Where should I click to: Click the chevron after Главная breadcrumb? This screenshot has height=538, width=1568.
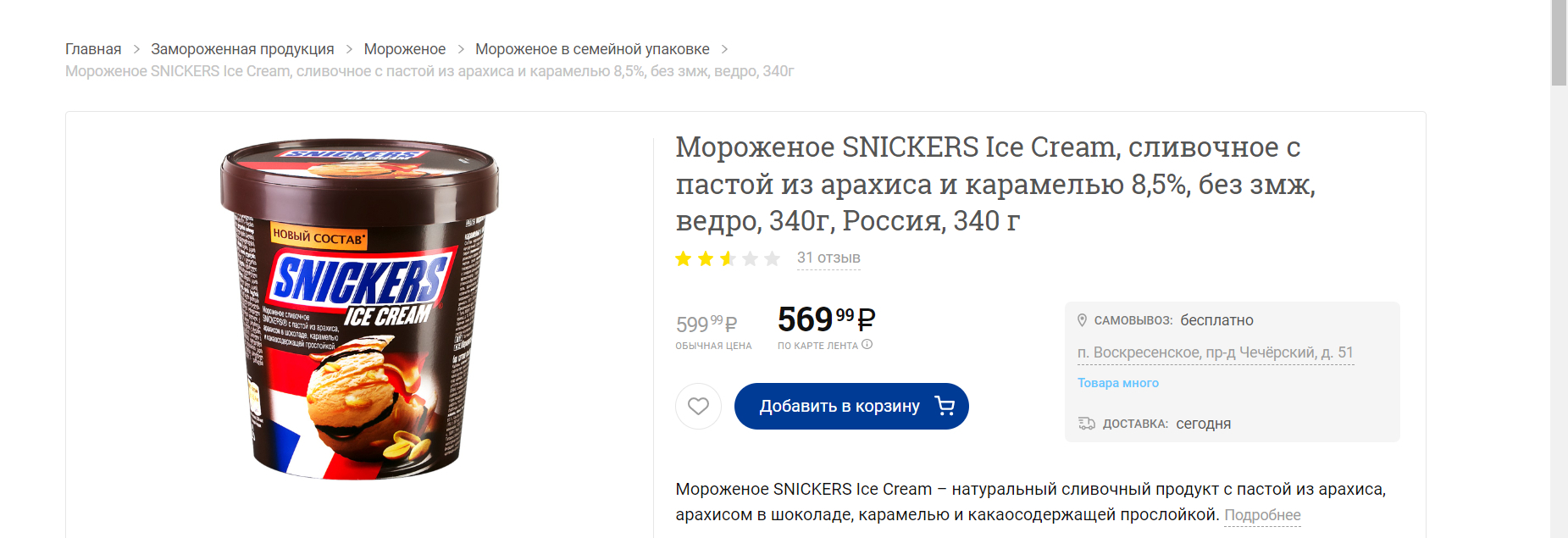tap(136, 49)
